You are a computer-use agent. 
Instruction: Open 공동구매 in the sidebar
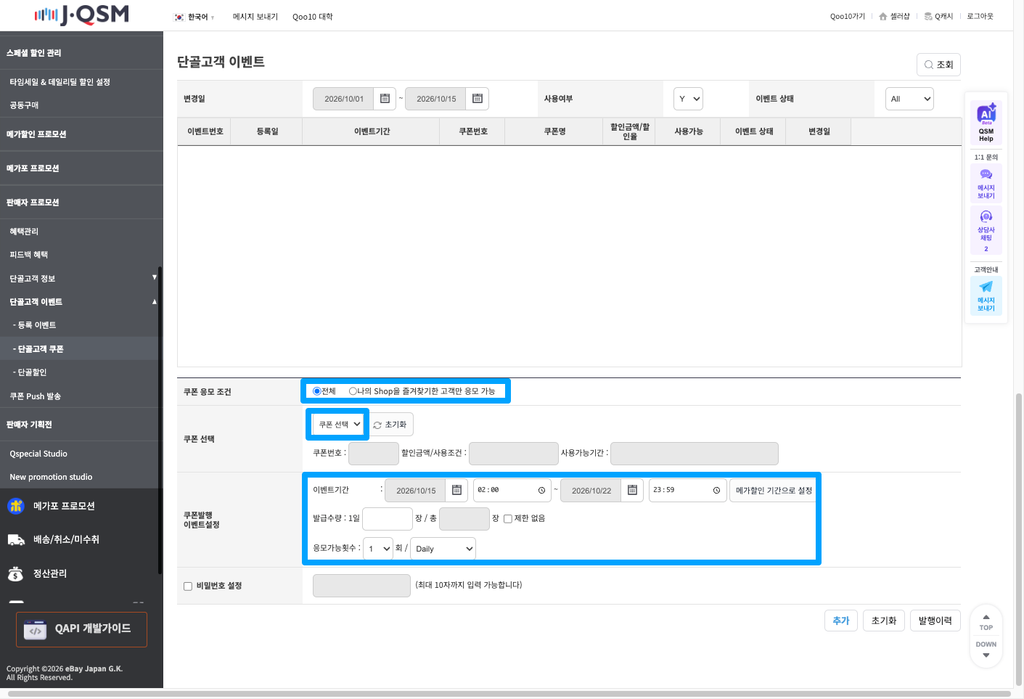[24, 105]
